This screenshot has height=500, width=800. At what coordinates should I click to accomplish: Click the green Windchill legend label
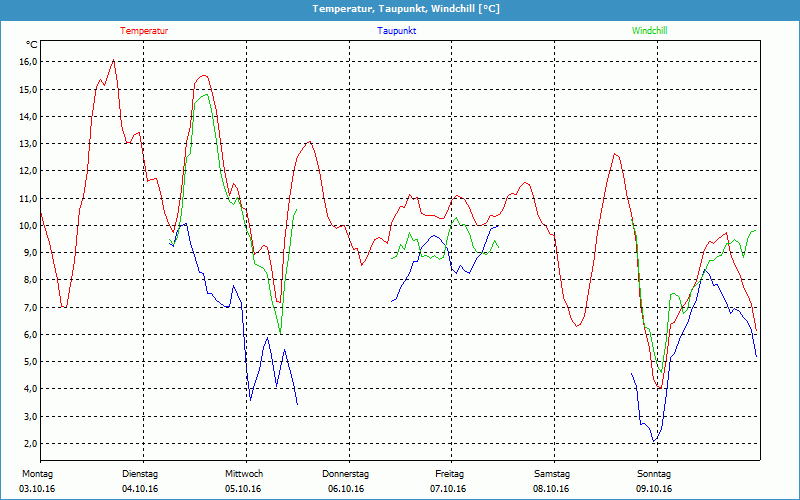pos(649,31)
